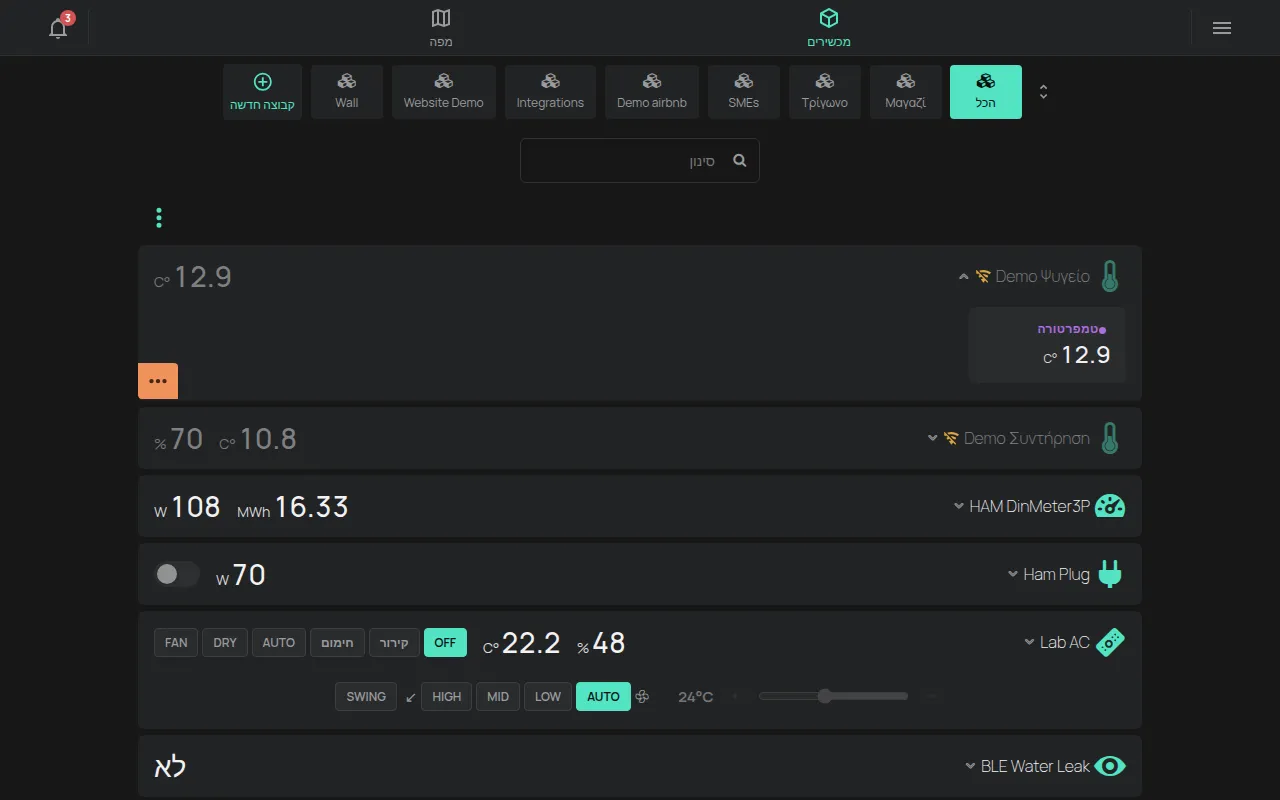Toggle the Ham Plug power switch
1280x800 pixels.
[177, 574]
